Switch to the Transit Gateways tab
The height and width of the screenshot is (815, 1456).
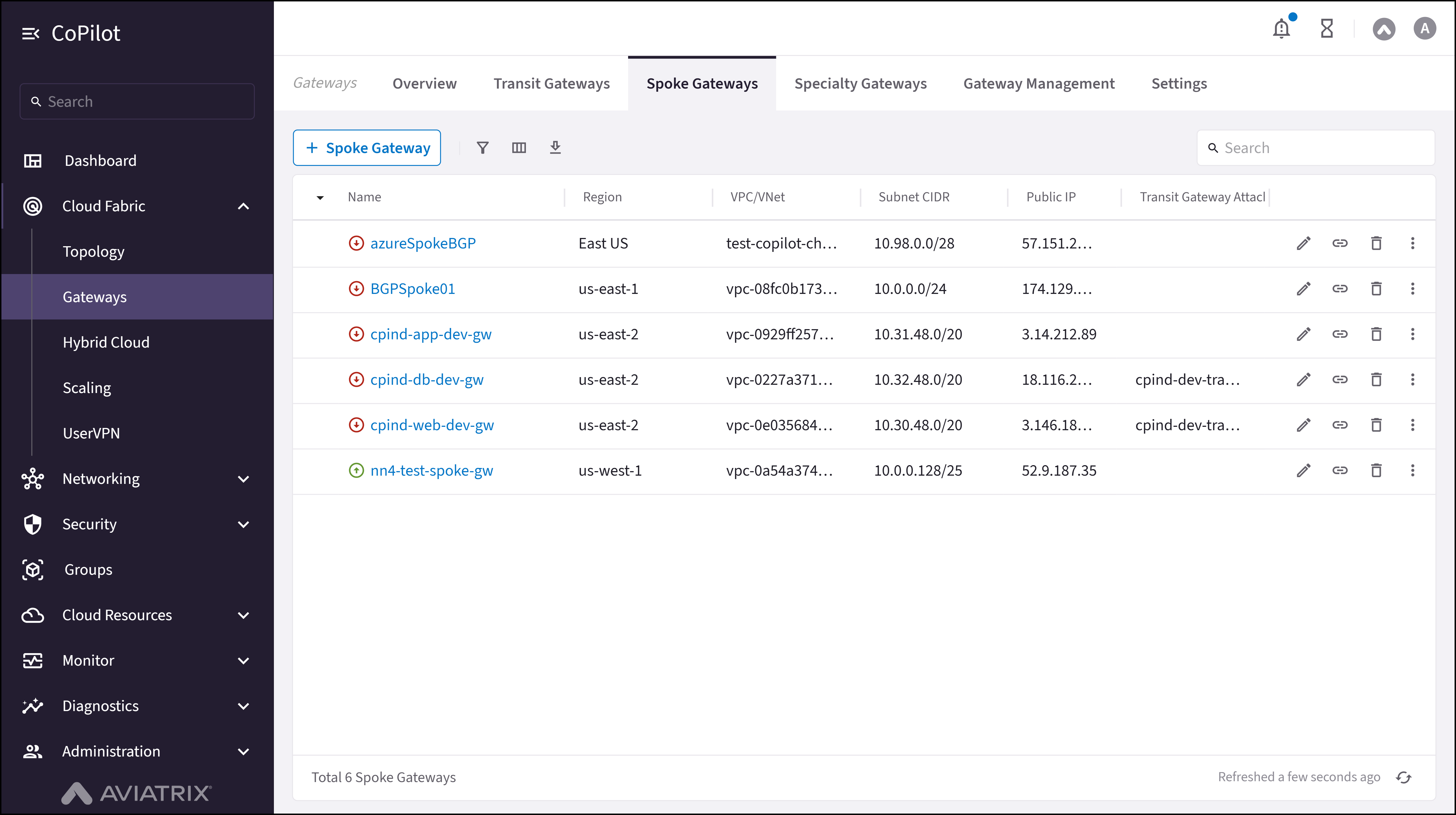551,84
